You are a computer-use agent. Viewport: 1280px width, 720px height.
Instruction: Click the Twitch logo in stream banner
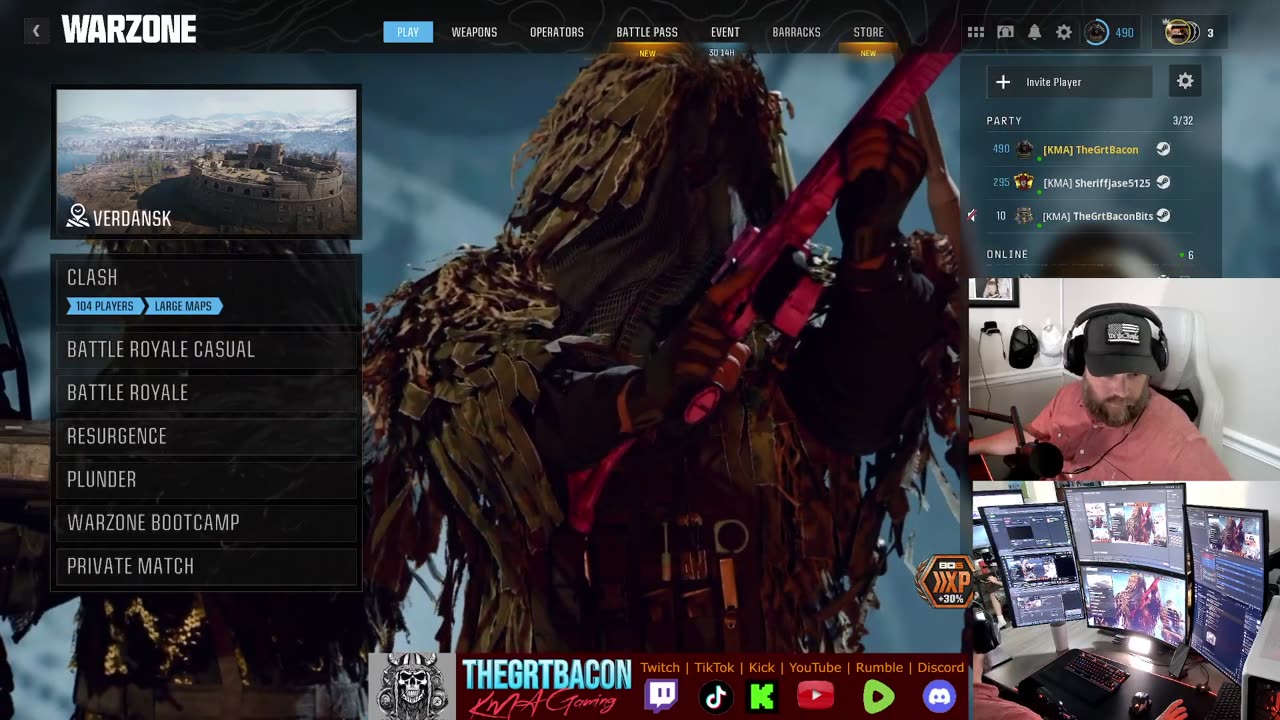tap(661, 696)
